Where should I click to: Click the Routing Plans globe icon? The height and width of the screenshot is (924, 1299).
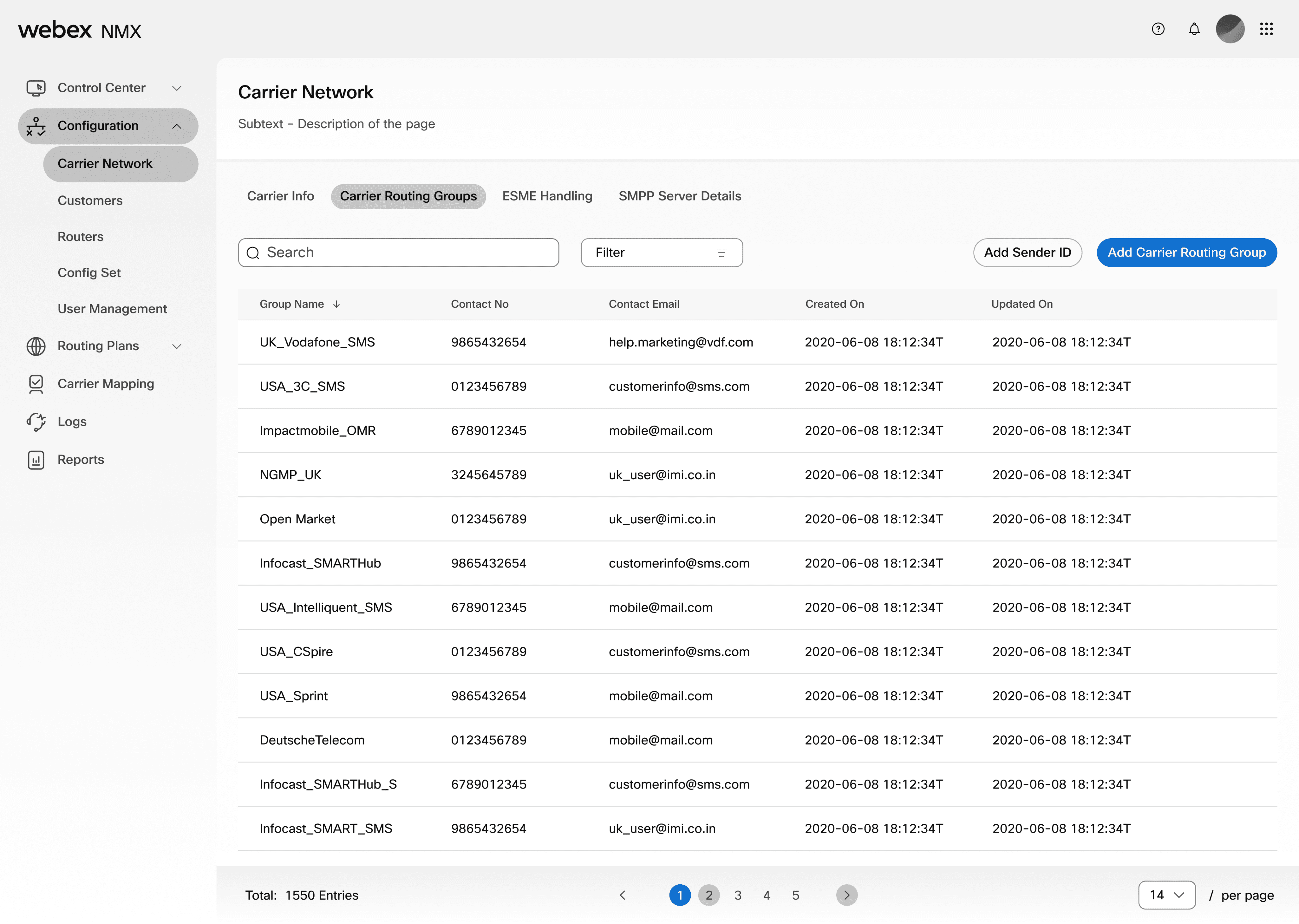(x=36, y=346)
